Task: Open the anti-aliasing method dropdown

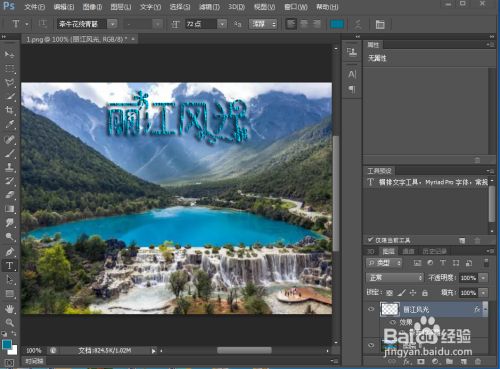Action: 263,24
